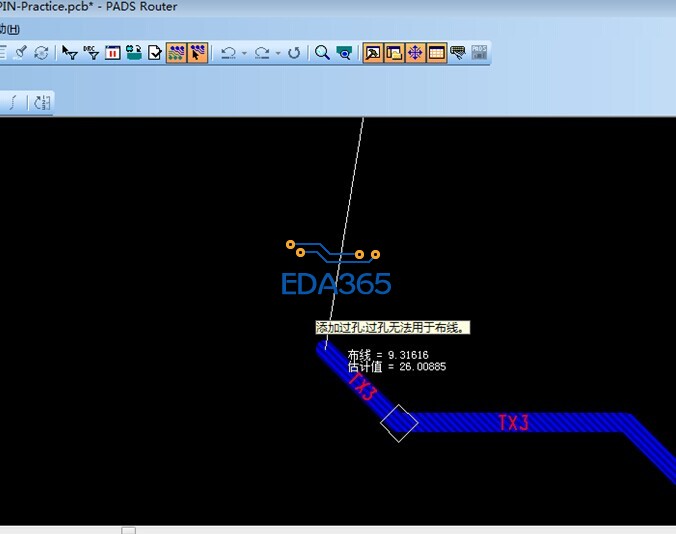Image resolution: width=676 pixels, height=534 pixels.
Task: Toggle the Spreadsheet window button
Action: click(436, 53)
